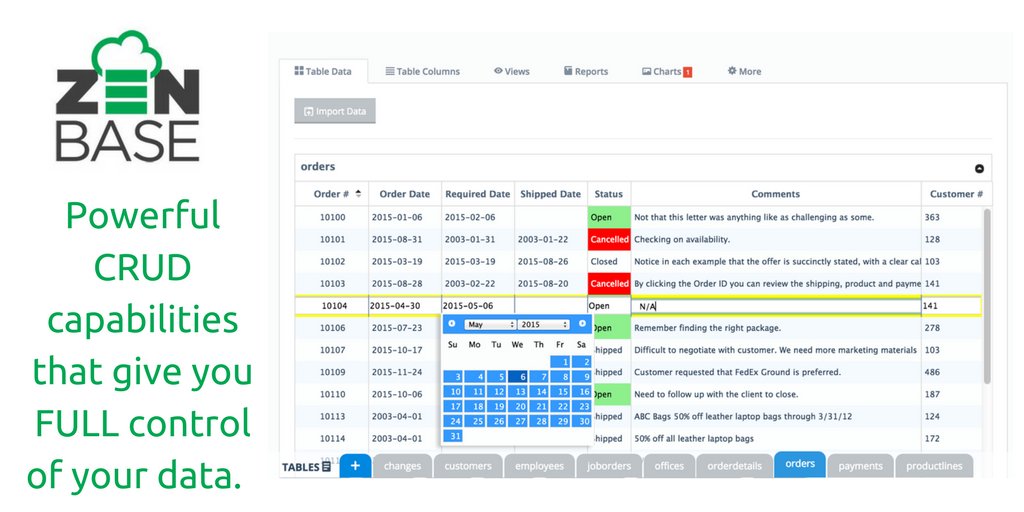Viewport: 1024px width, 512px height.
Task: Open the Charts tab
Action: coord(667,72)
